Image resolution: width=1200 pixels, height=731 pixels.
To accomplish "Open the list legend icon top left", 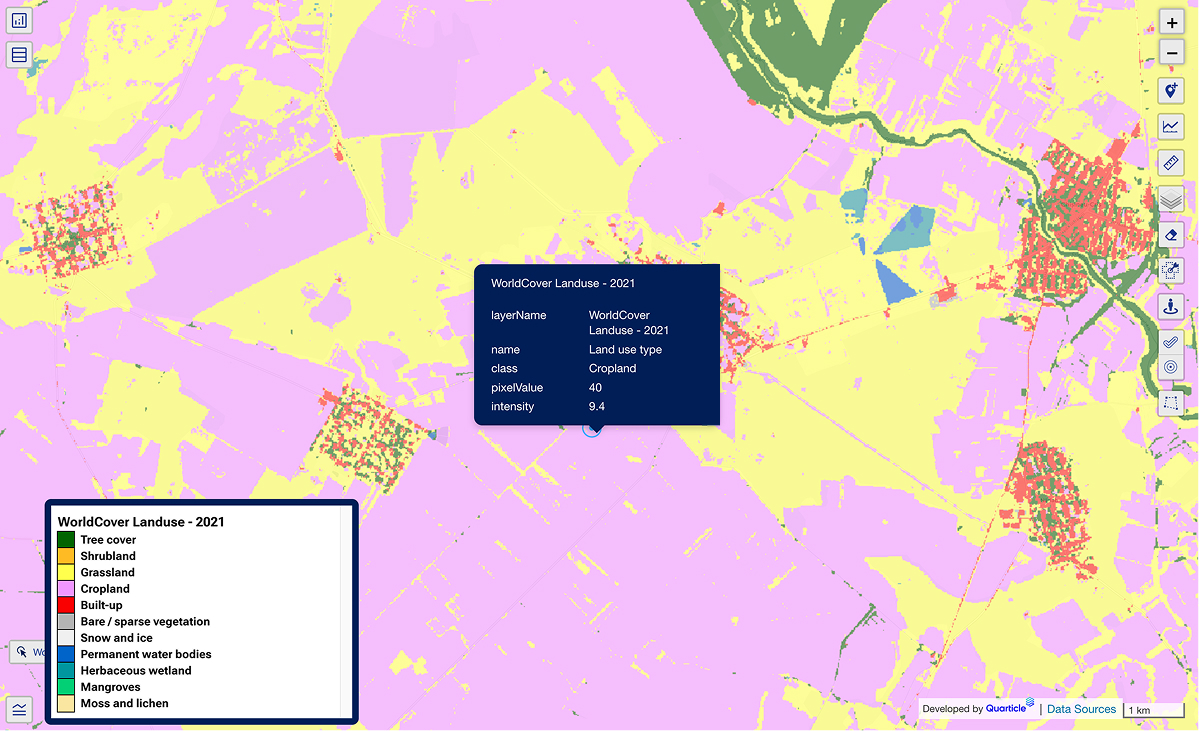I will [x=19, y=54].
